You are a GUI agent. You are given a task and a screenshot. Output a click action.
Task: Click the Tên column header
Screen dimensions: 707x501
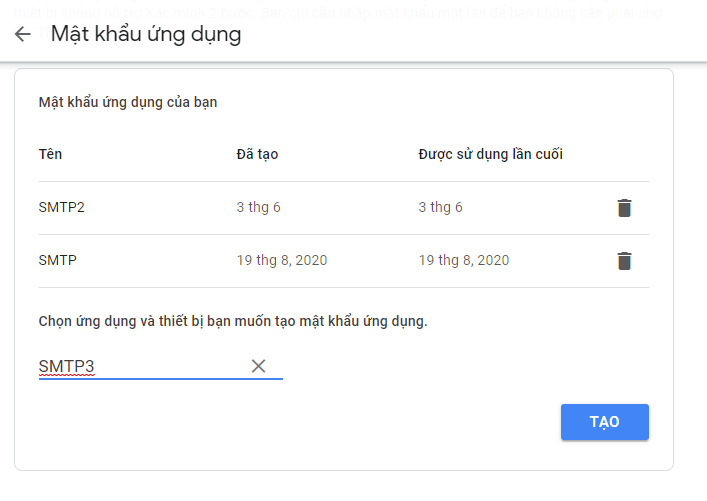[50, 154]
